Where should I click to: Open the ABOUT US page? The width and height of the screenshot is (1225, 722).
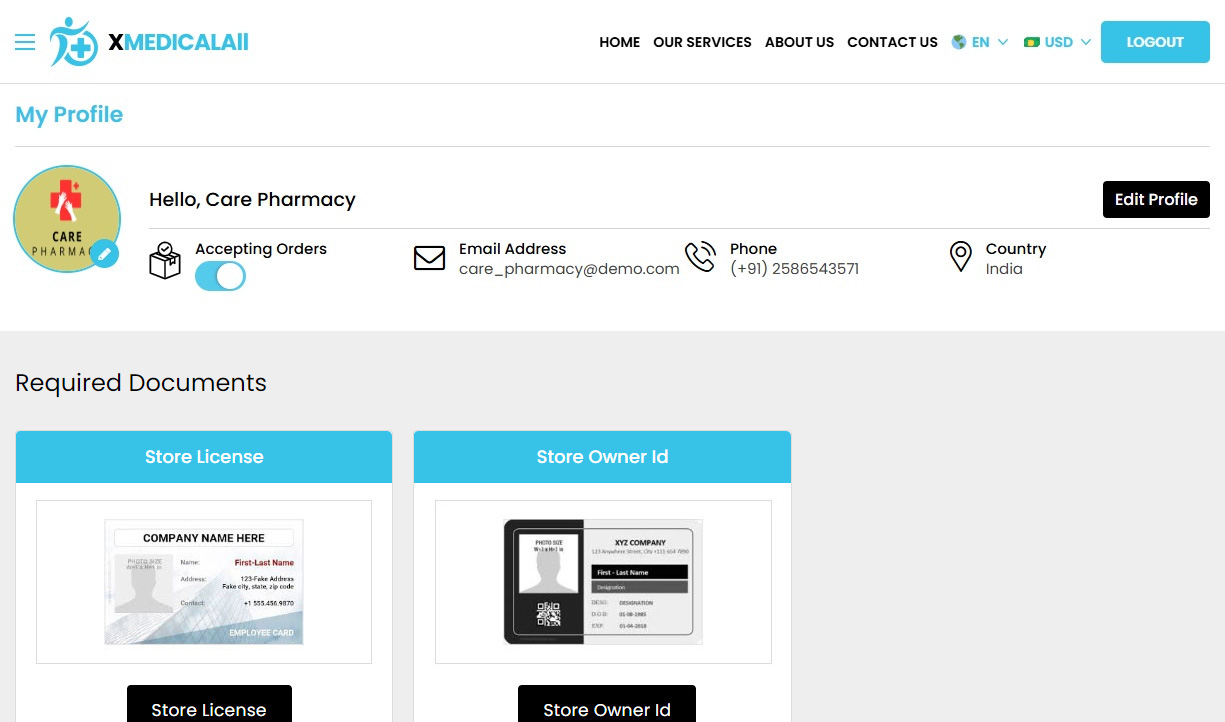pos(799,42)
